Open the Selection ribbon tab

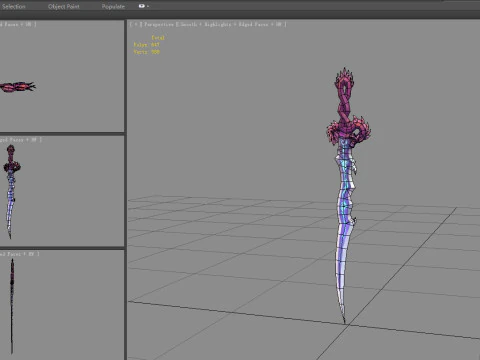[13, 6]
